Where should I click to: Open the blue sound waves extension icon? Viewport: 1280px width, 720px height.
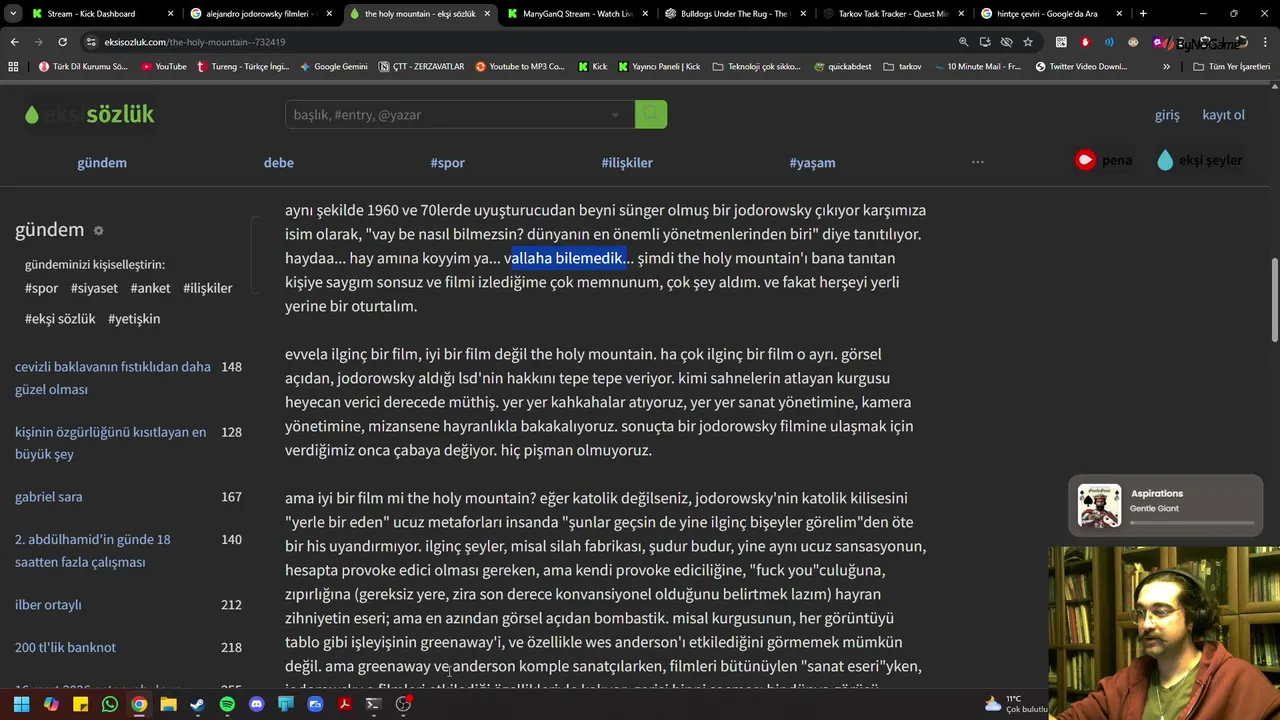(x=1109, y=42)
